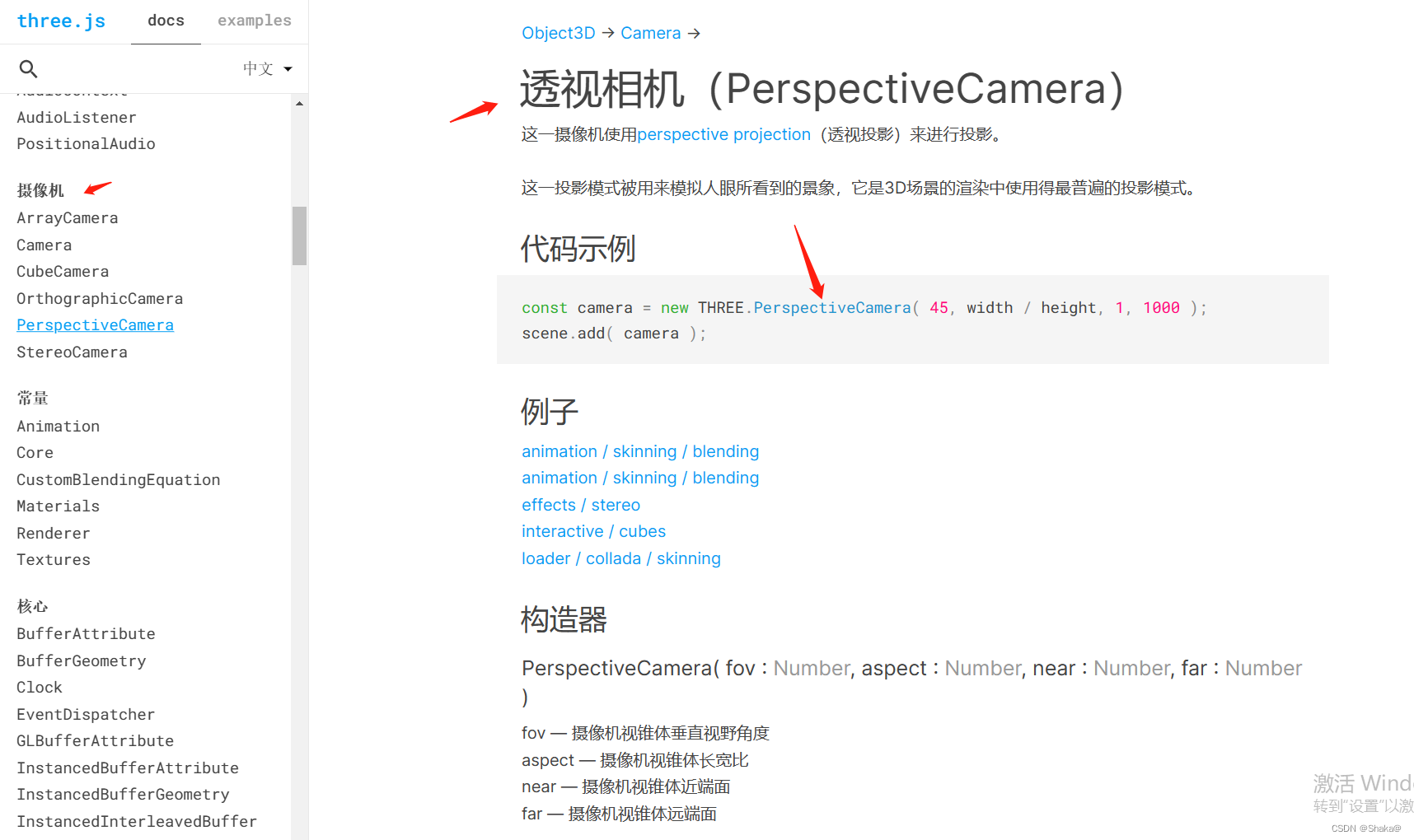Click the search magnifier icon

[x=29, y=69]
